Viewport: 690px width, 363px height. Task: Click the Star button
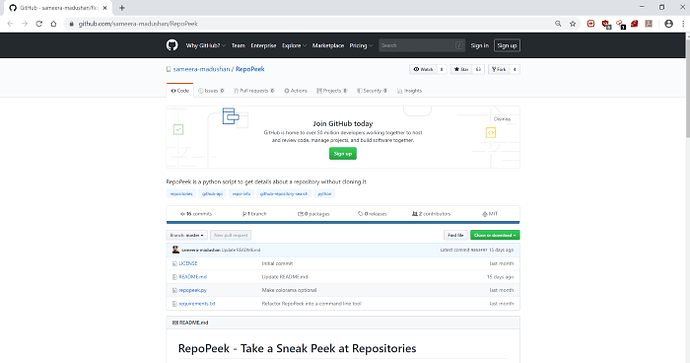[461, 69]
